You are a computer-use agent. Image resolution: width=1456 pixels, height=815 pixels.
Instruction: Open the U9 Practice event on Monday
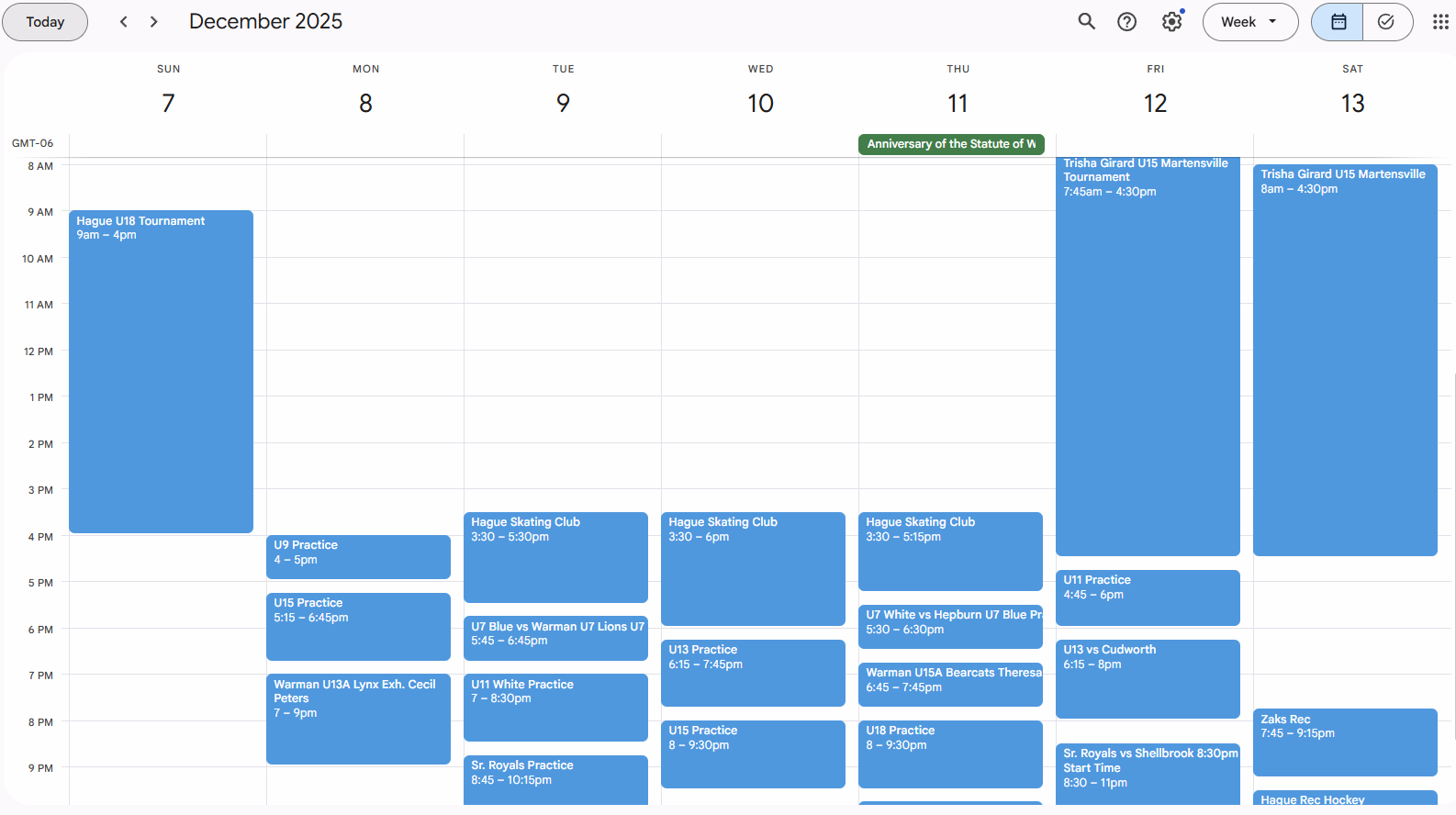(358, 556)
